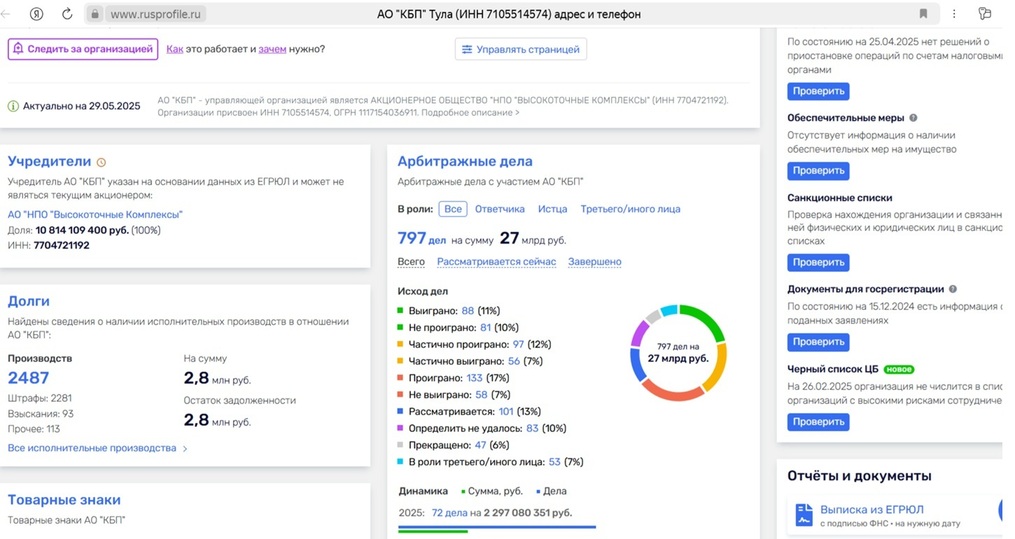
Task: Open the 53 В роли третьего/иного лица link
Action: 555,462
